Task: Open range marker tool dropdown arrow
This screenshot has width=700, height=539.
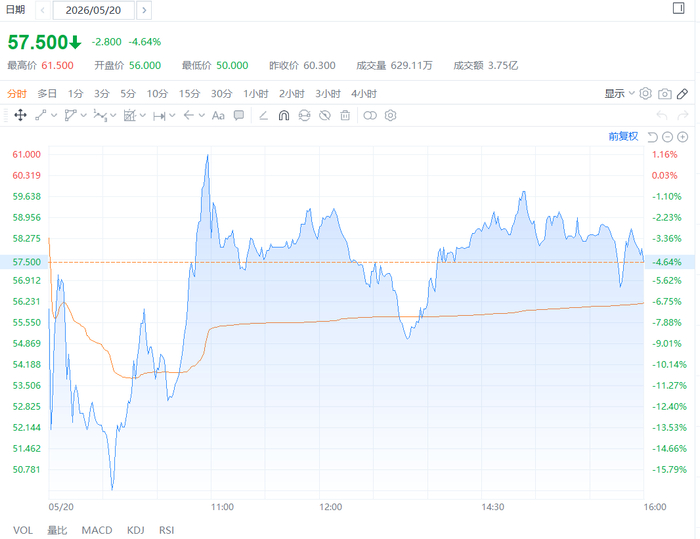Action: (172, 116)
